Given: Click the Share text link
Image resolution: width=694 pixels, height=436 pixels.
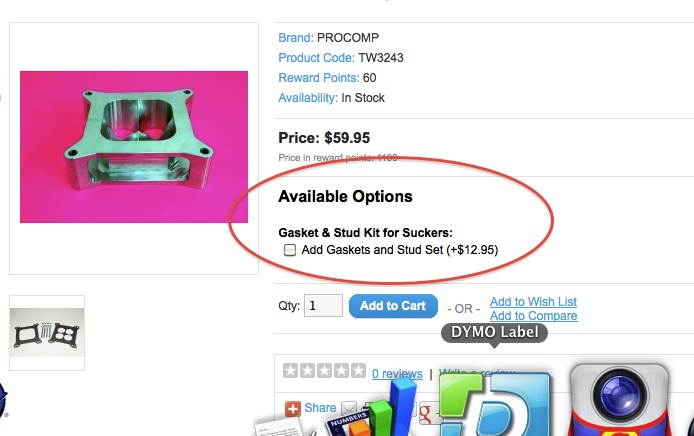Looking at the screenshot, I should 320,408.
